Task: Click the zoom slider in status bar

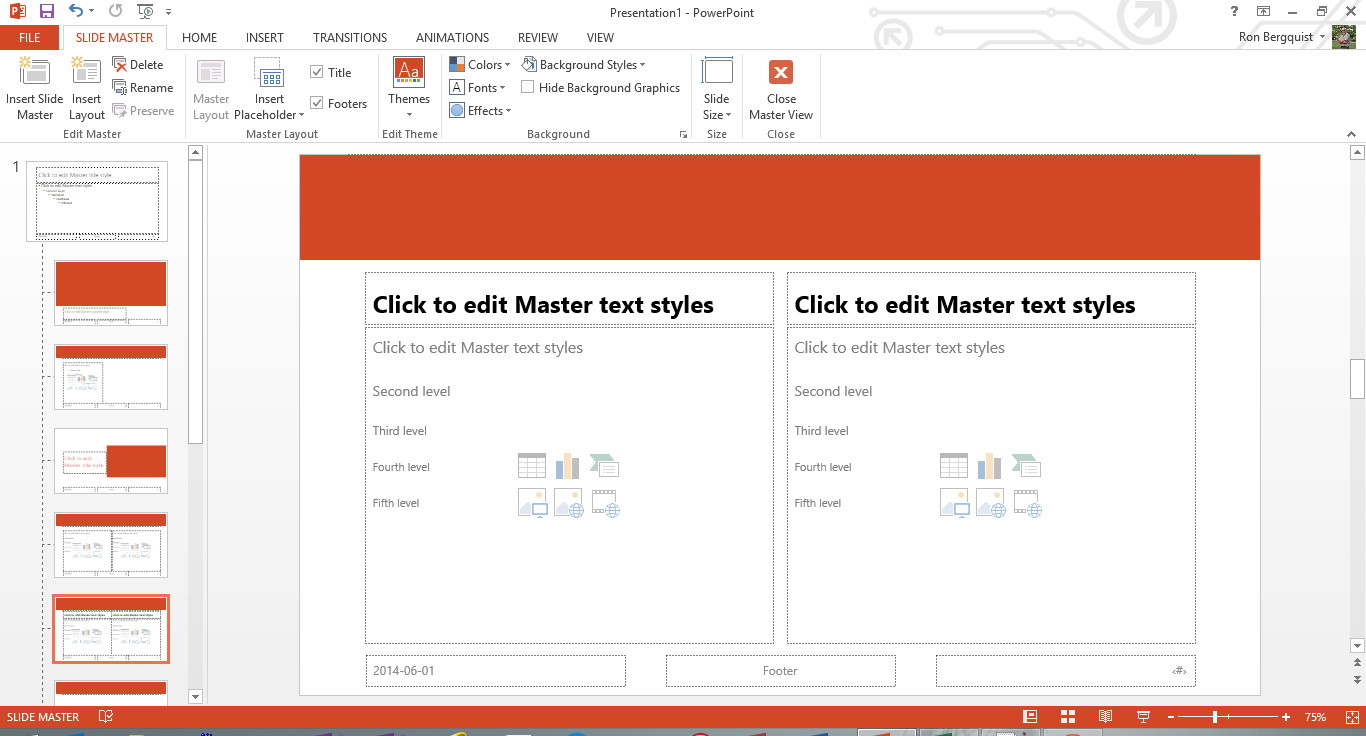Action: (1215, 717)
